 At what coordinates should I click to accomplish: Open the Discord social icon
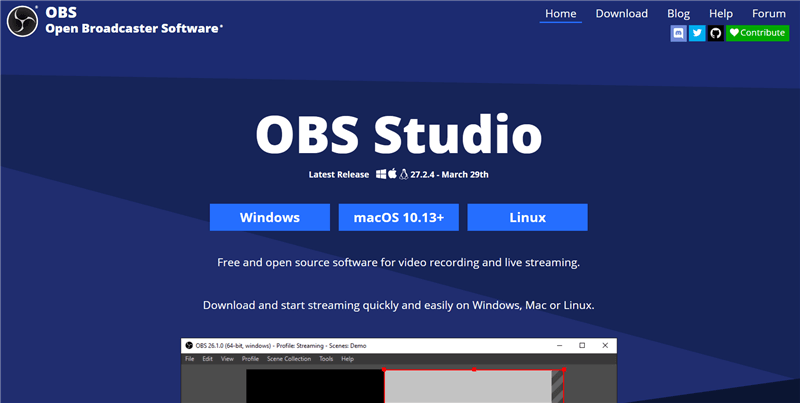coord(679,33)
